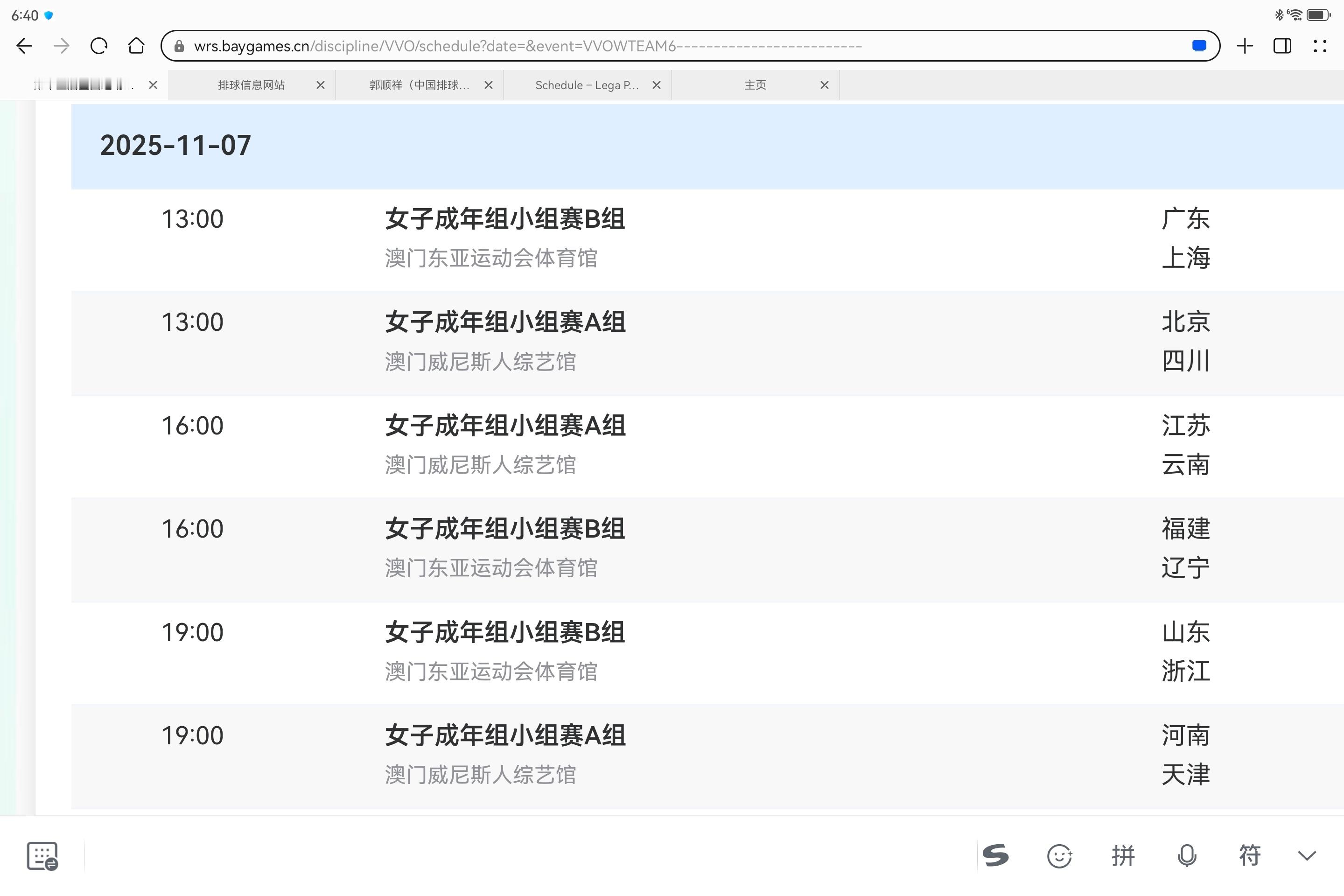Collapse the keyboard toolbar with the chevron

pyautogui.click(x=1306, y=855)
